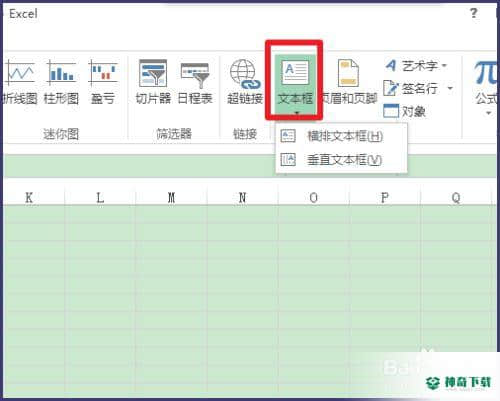Expand the dropdown arrow under 公式
500x401 pixels.
(x=488, y=113)
